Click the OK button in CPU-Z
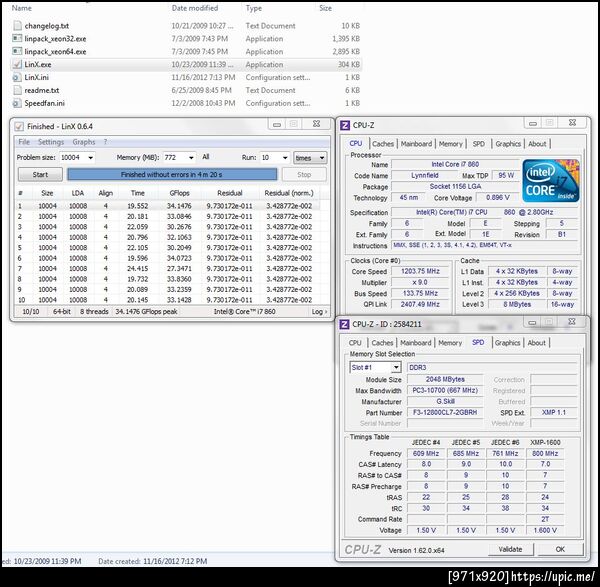 560,549
